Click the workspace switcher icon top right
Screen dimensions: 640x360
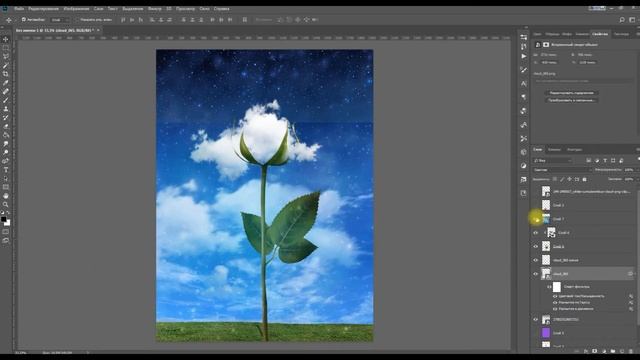pyautogui.click(x=632, y=20)
